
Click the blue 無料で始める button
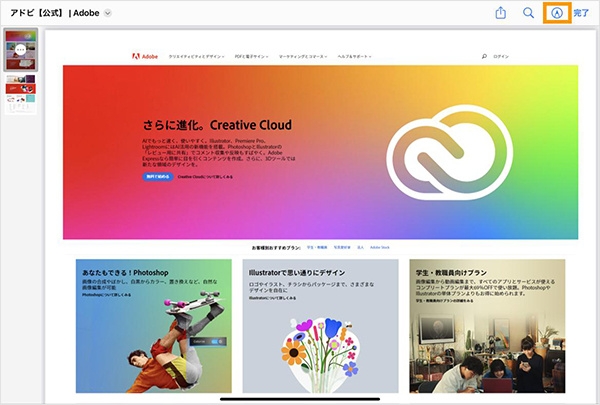(158, 177)
